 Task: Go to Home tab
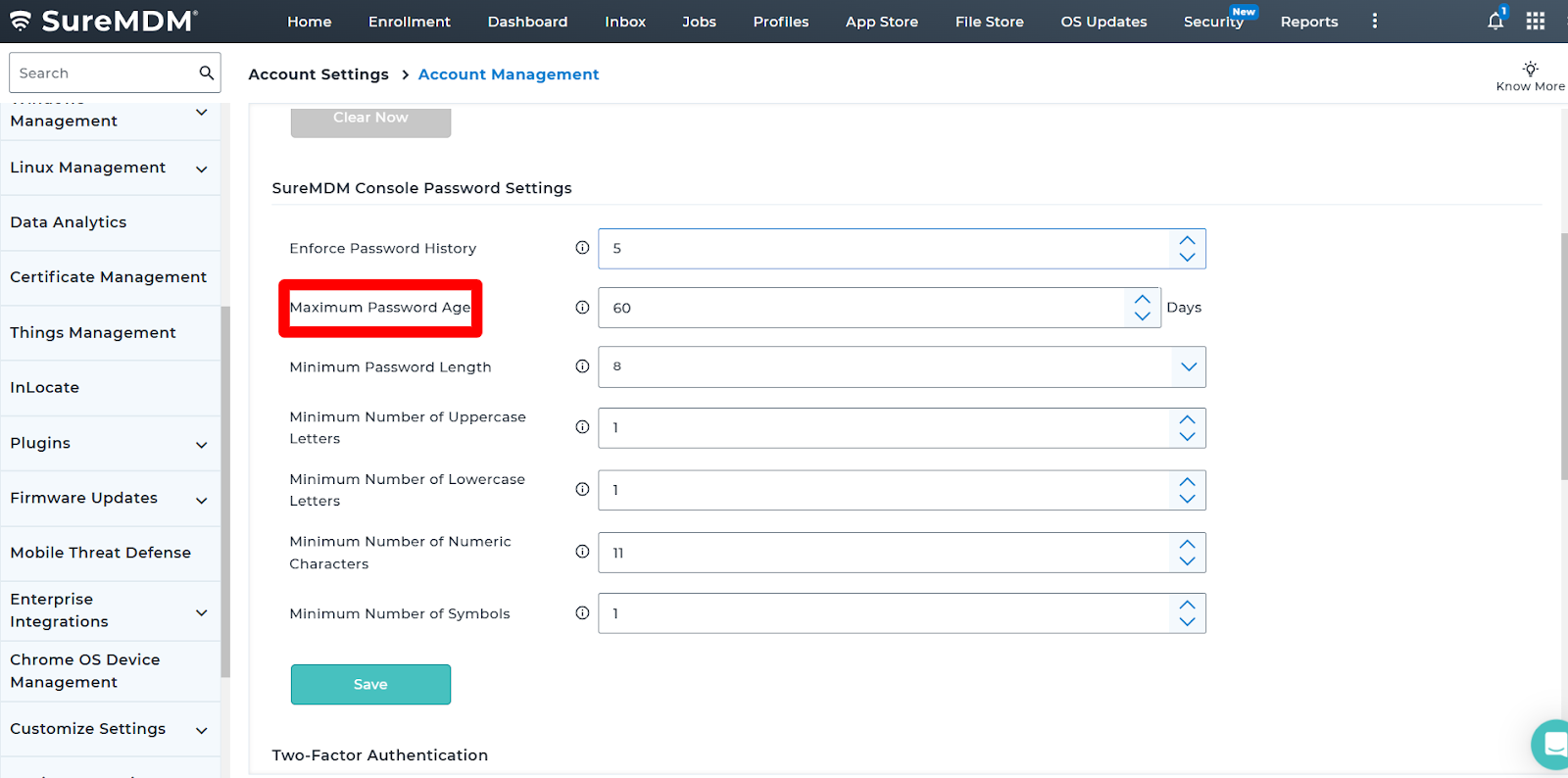[310, 22]
